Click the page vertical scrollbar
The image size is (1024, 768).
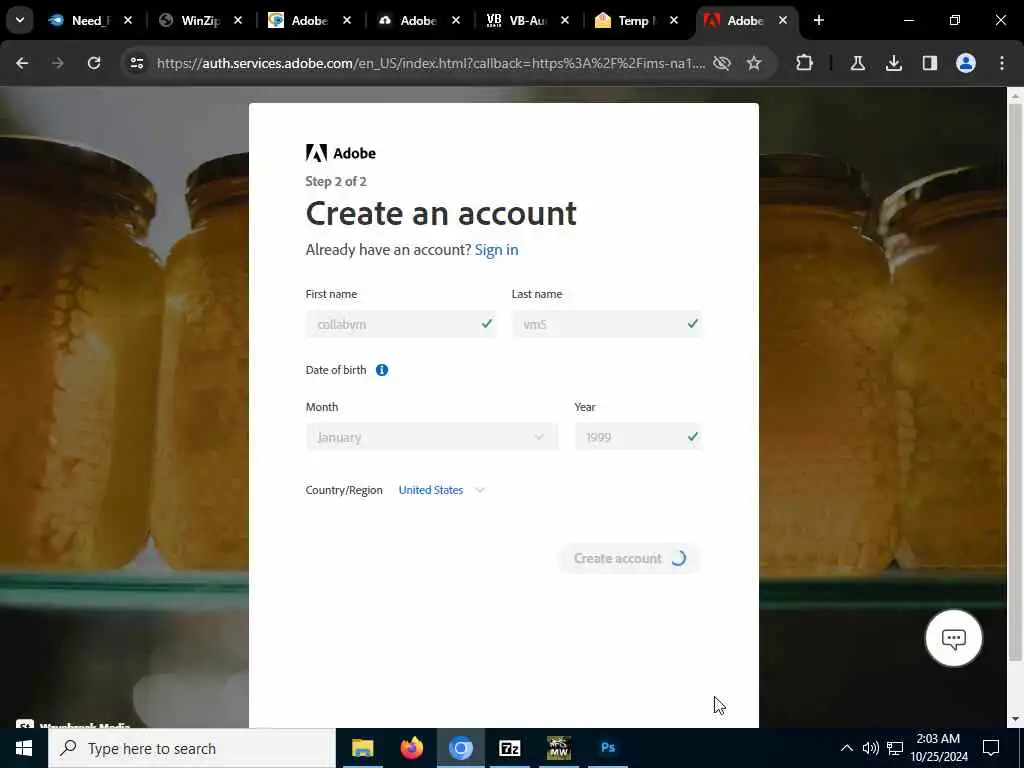click(1015, 382)
